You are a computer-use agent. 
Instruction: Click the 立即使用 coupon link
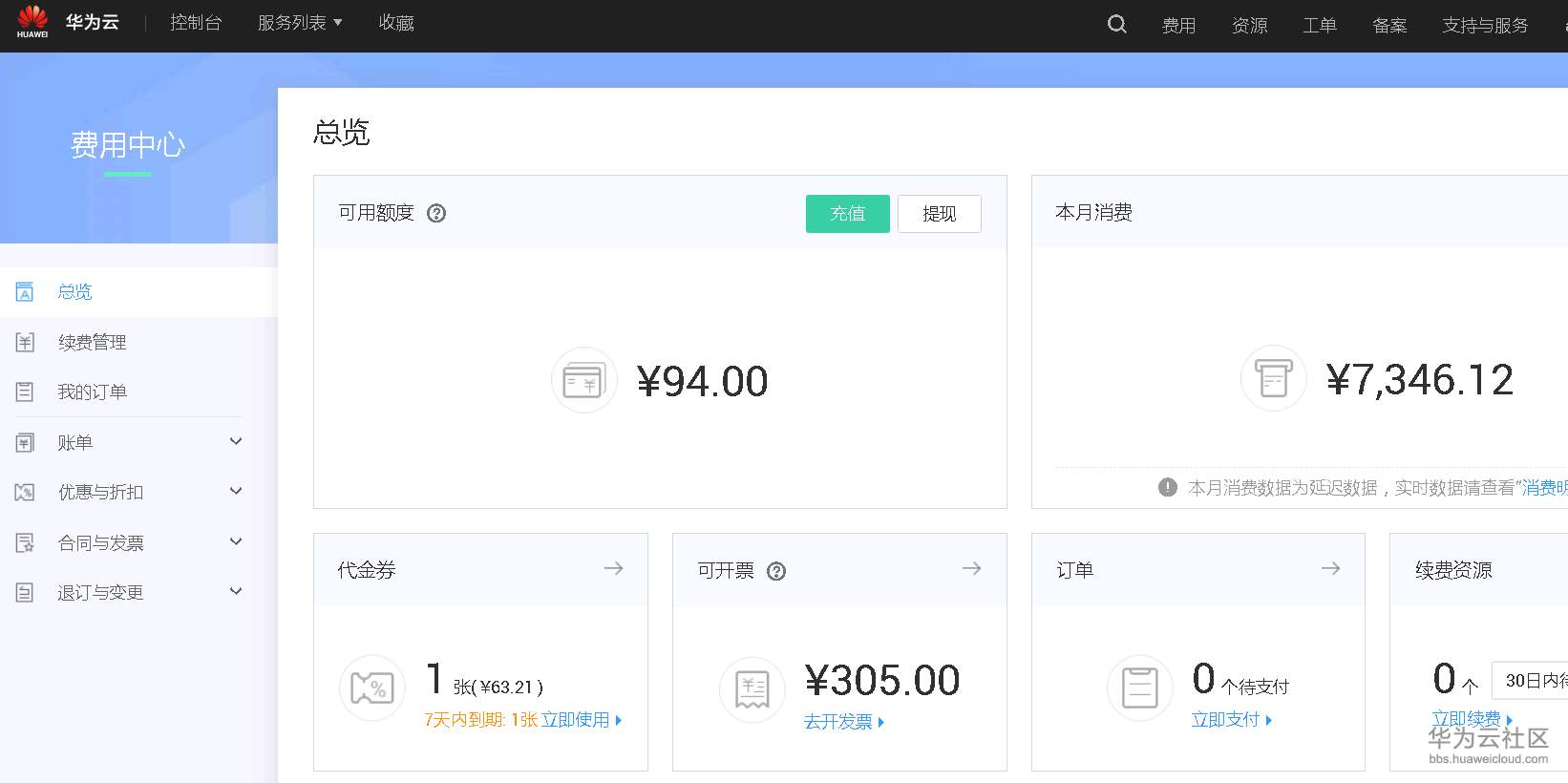pyautogui.click(x=582, y=720)
